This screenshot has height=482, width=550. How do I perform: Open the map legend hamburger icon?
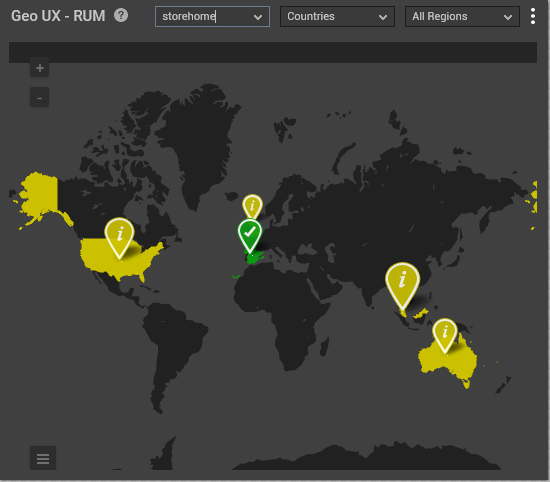43,458
